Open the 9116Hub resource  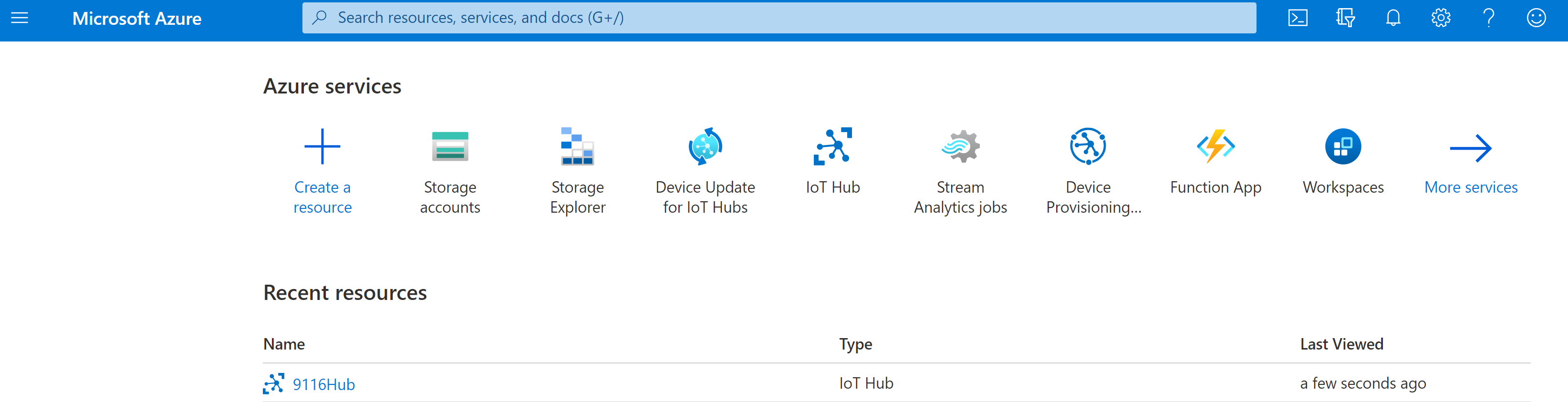coord(323,384)
